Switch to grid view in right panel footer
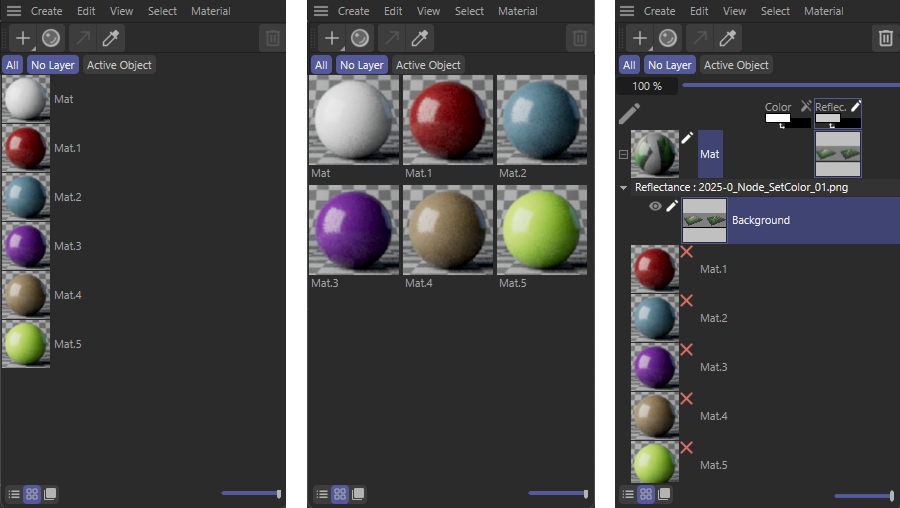 tap(646, 494)
